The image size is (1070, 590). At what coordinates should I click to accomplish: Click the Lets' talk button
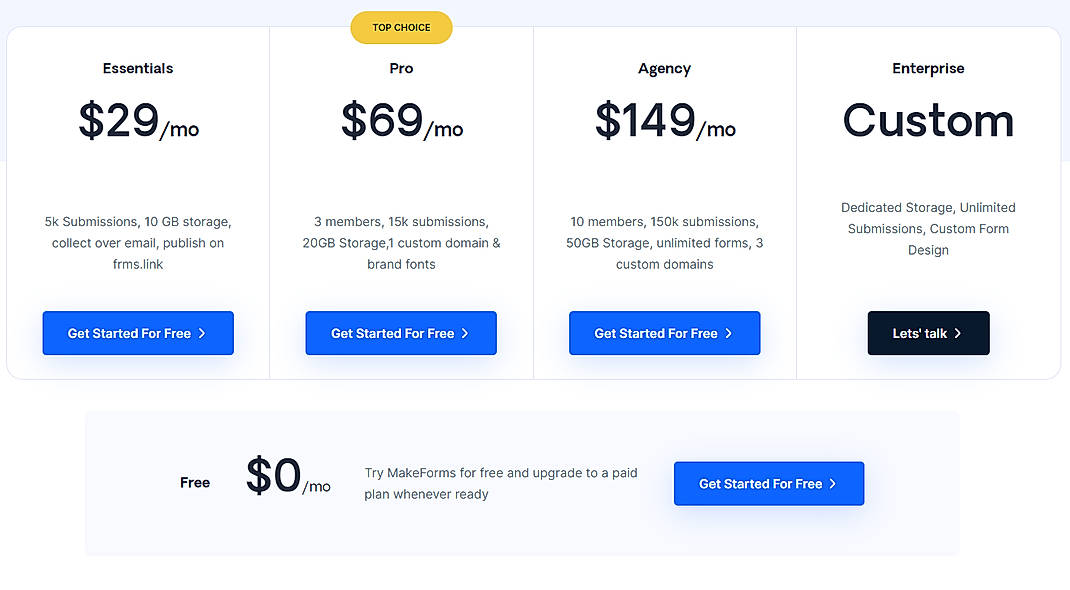928,332
